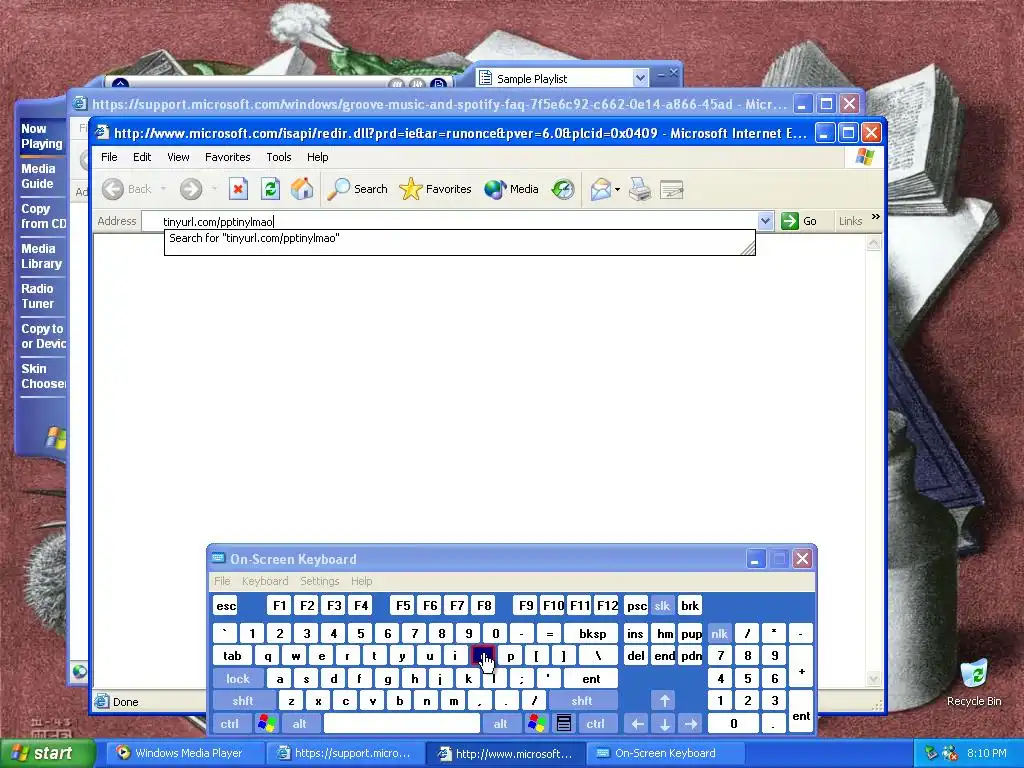1024x768 pixels.
Task: Click the del key on keyboard
Action: (635, 656)
